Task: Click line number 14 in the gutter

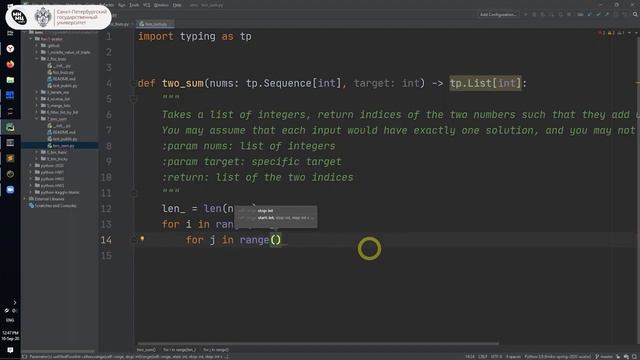Action: 106,240
